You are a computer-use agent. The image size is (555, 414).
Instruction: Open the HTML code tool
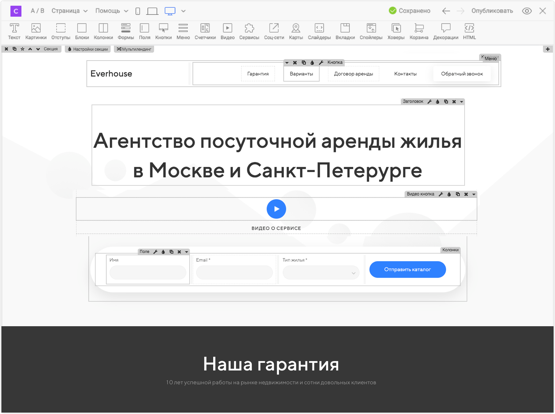[x=469, y=31]
